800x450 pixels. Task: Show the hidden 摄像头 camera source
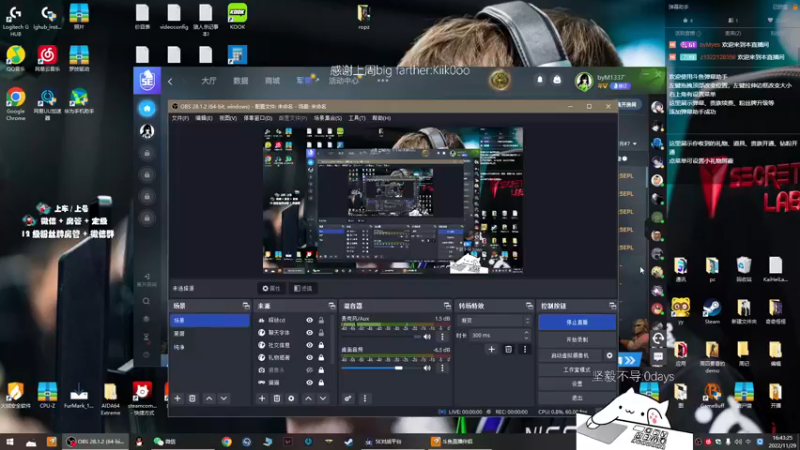pos(309,370)
